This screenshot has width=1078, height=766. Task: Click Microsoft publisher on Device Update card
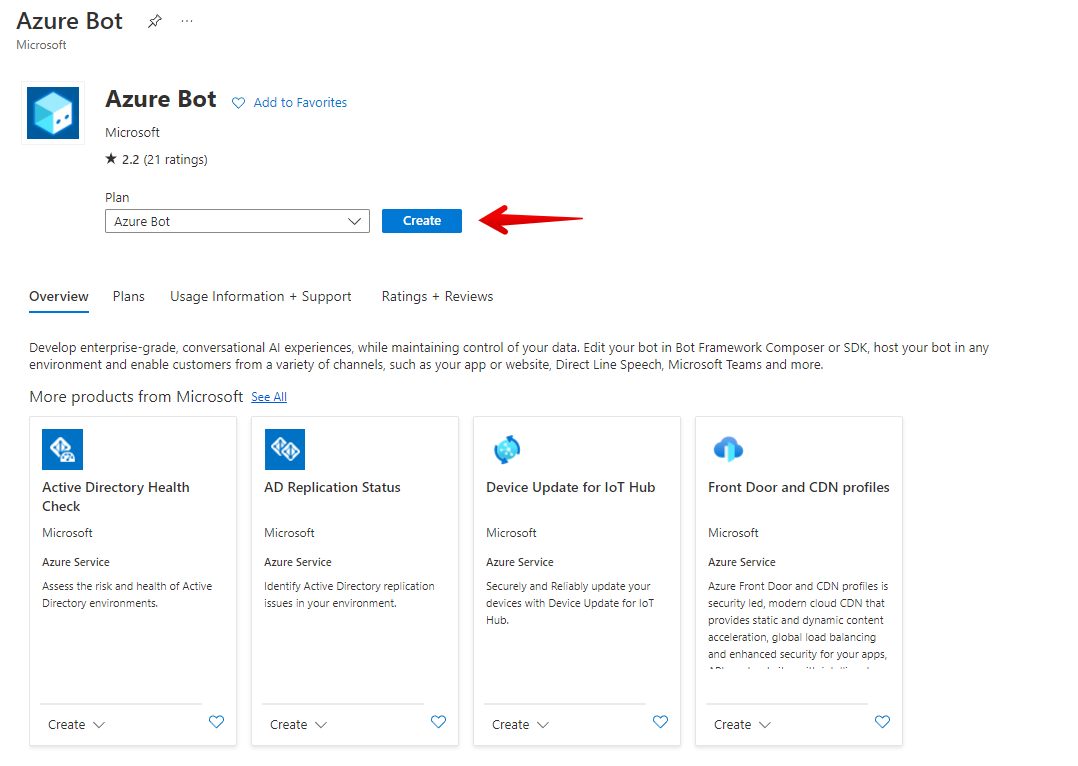(511, 533)
